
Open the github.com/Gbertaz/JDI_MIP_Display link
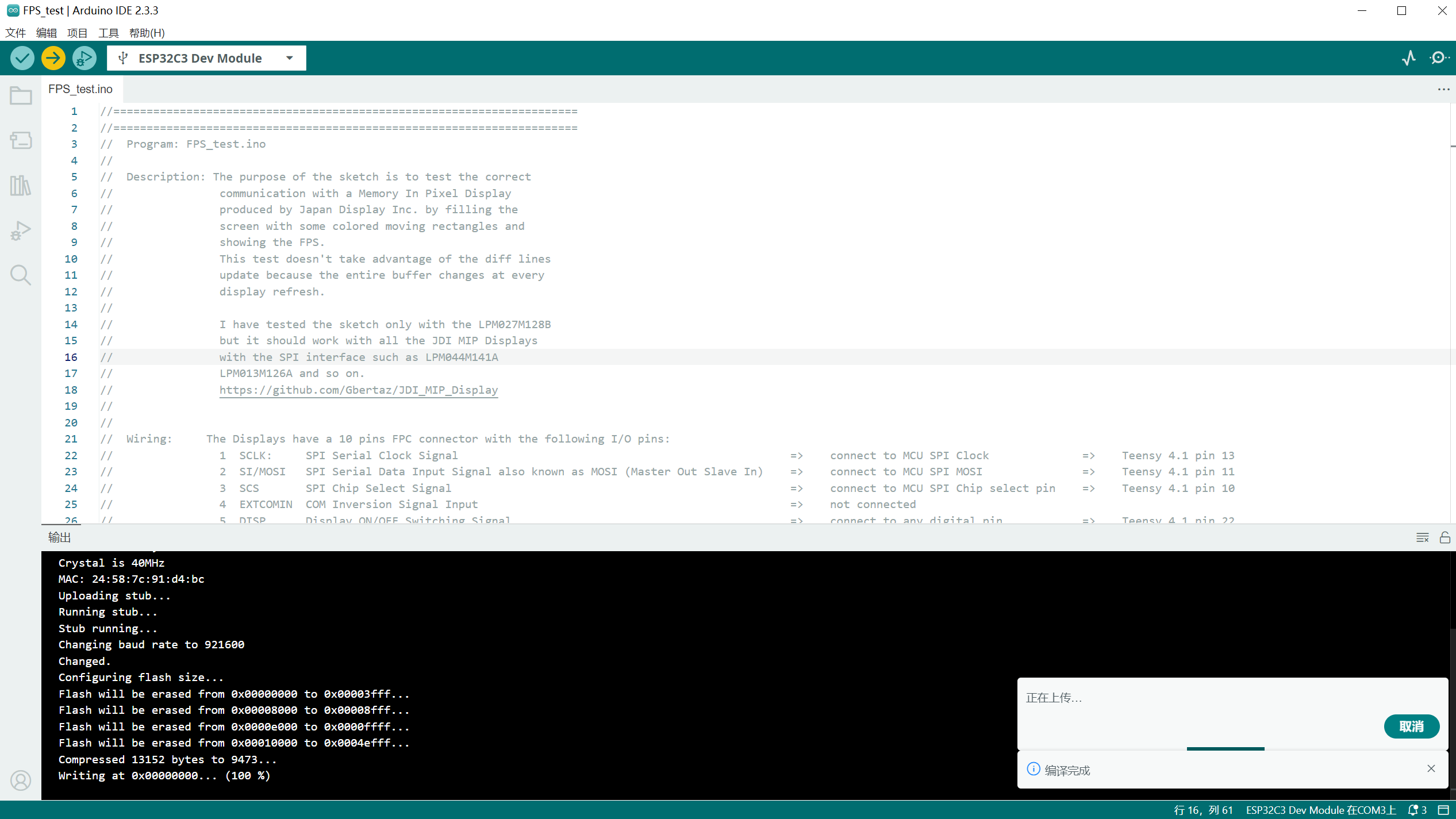(x=359, y=390)
